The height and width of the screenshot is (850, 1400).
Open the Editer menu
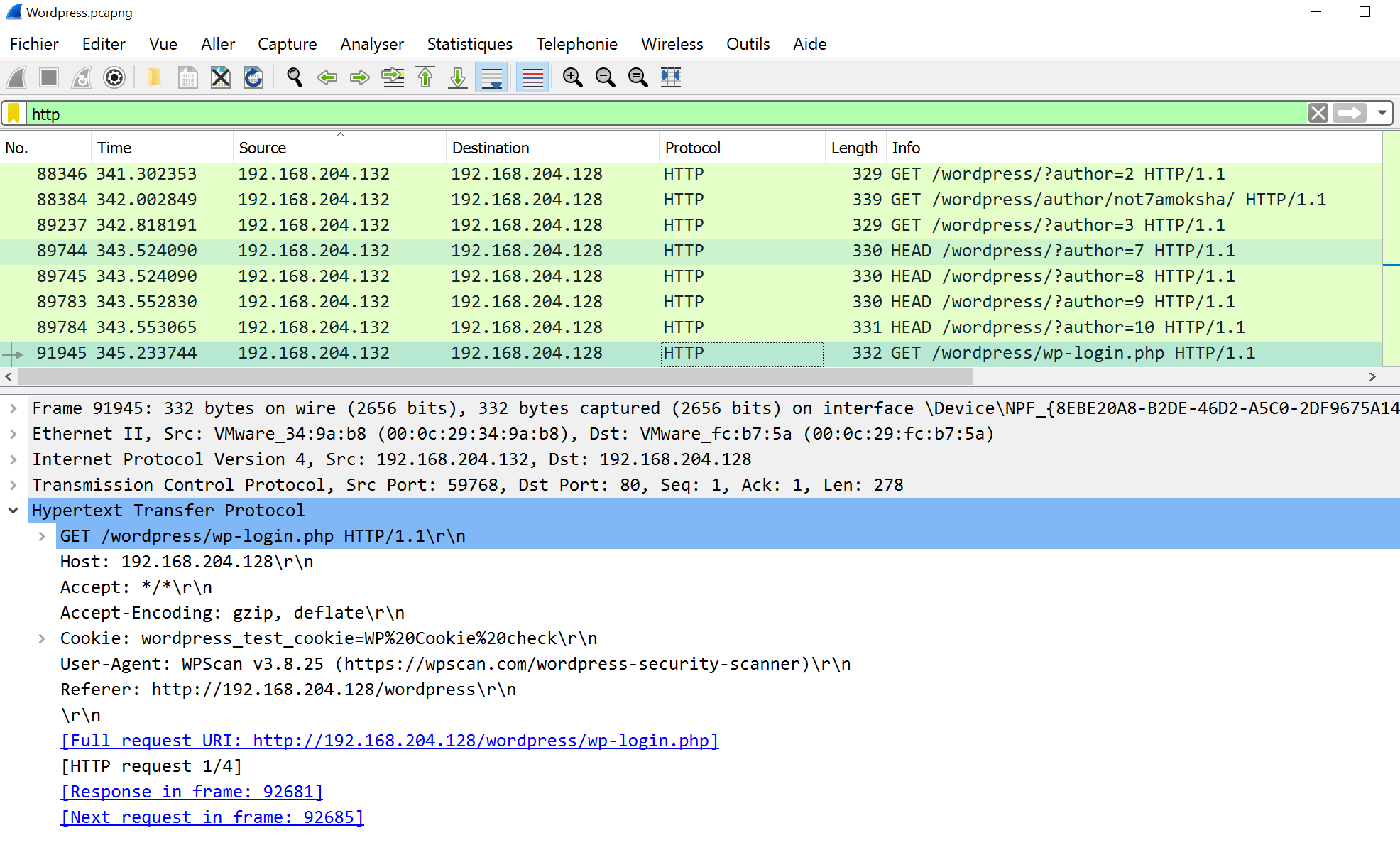click(104, 44)
